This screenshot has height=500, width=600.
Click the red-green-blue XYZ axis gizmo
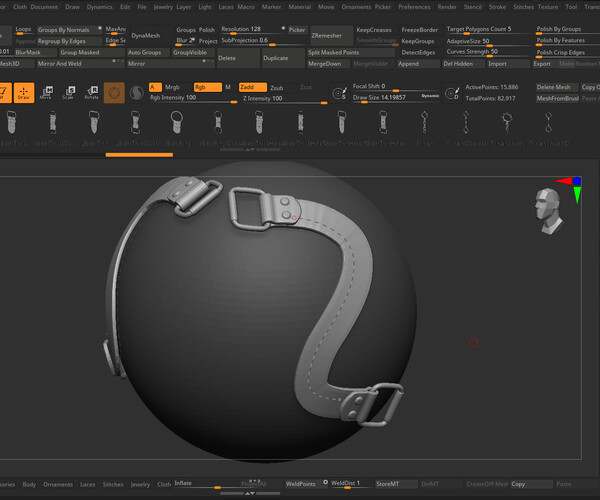pos(571,189)
